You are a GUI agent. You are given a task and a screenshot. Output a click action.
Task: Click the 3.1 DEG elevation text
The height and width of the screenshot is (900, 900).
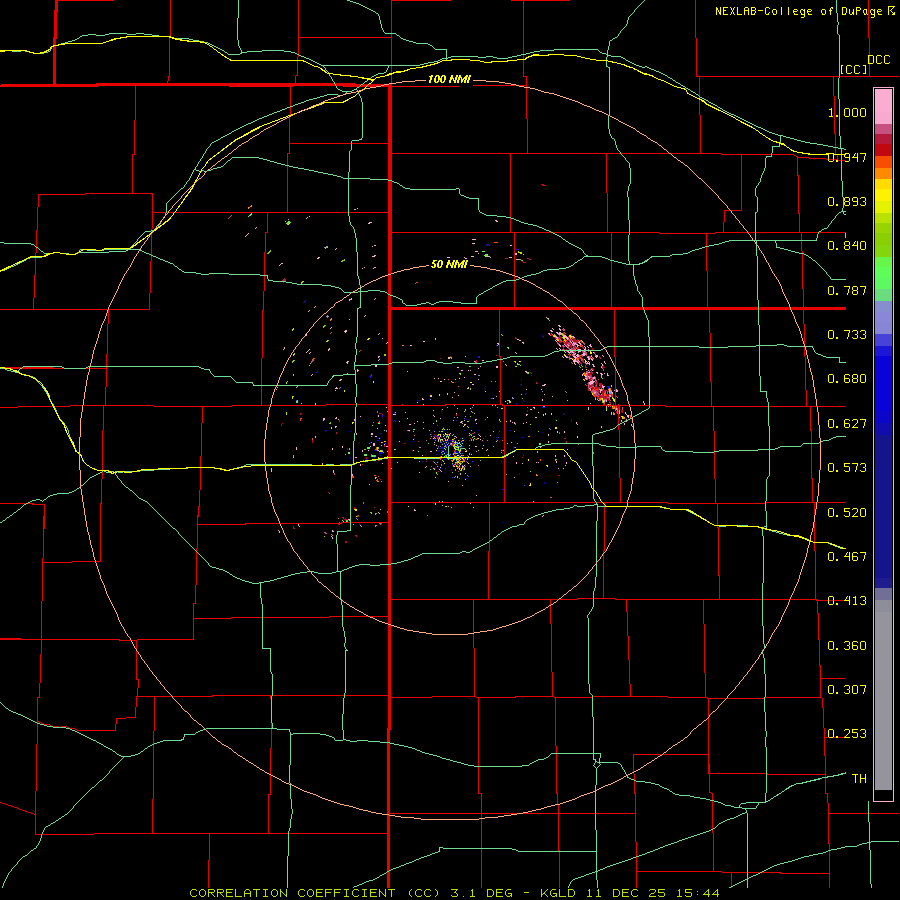tap(482, 893)
